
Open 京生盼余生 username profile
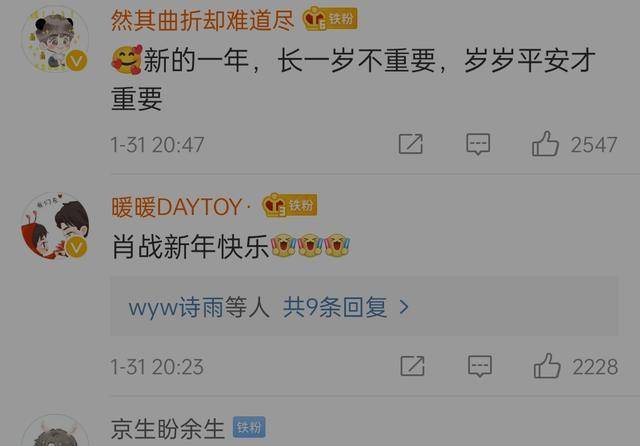pos(168,429)
